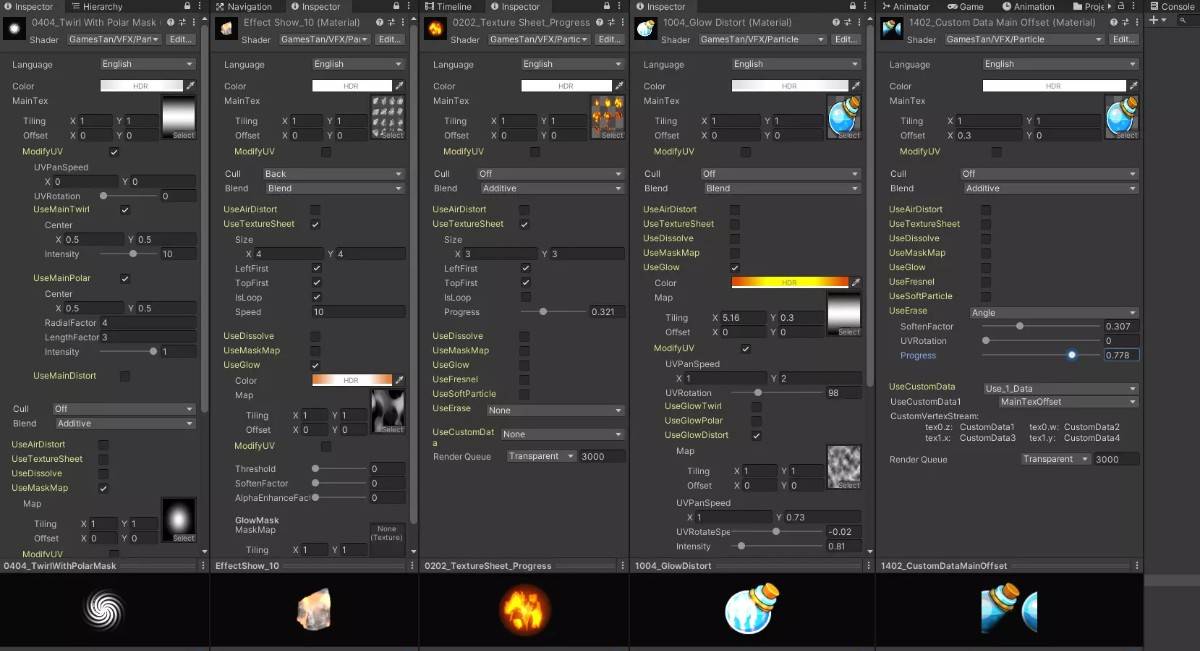1200x651 pixels.
Task: Toggle UseMainTwirl checkbox
Action: tap(125, 210)
